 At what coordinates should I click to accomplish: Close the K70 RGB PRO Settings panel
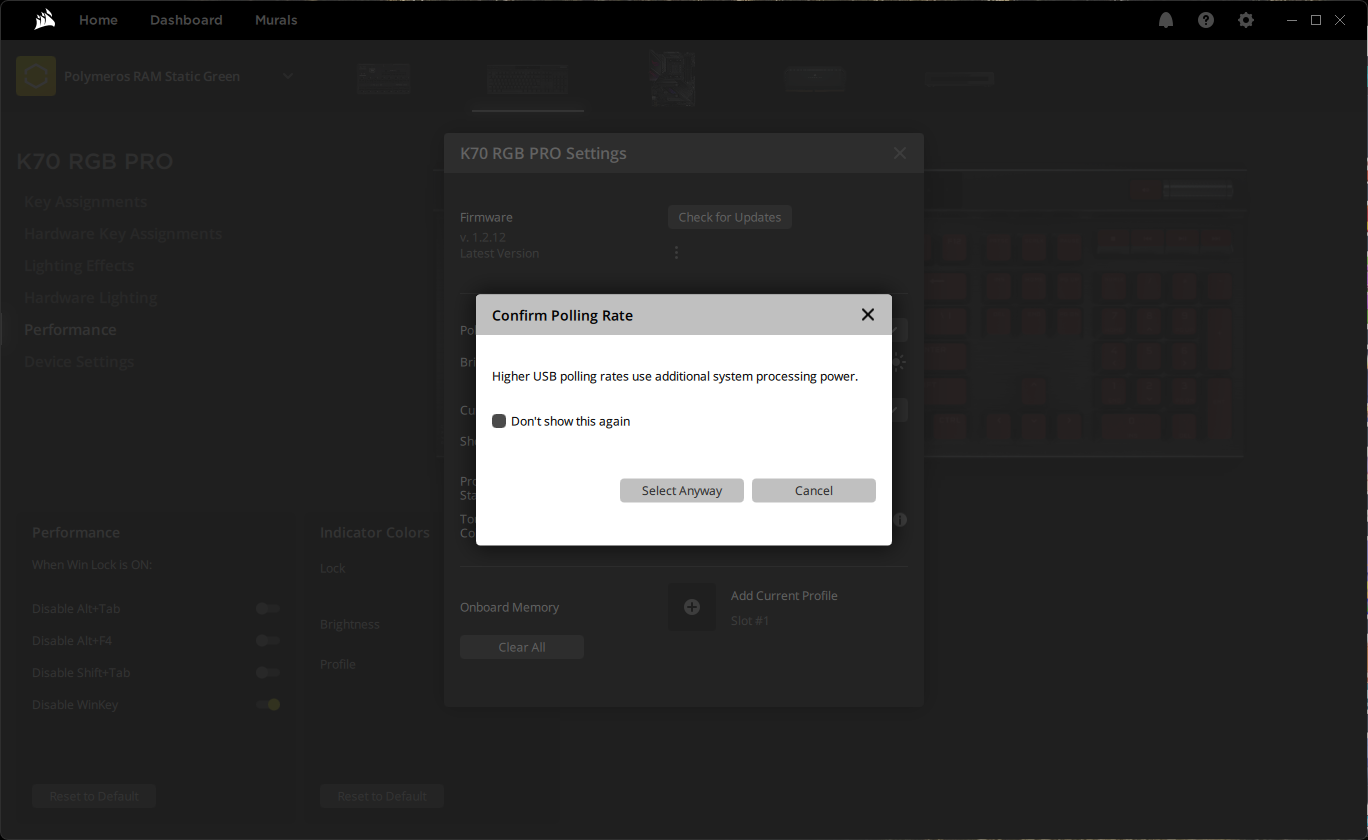[900, 153]
